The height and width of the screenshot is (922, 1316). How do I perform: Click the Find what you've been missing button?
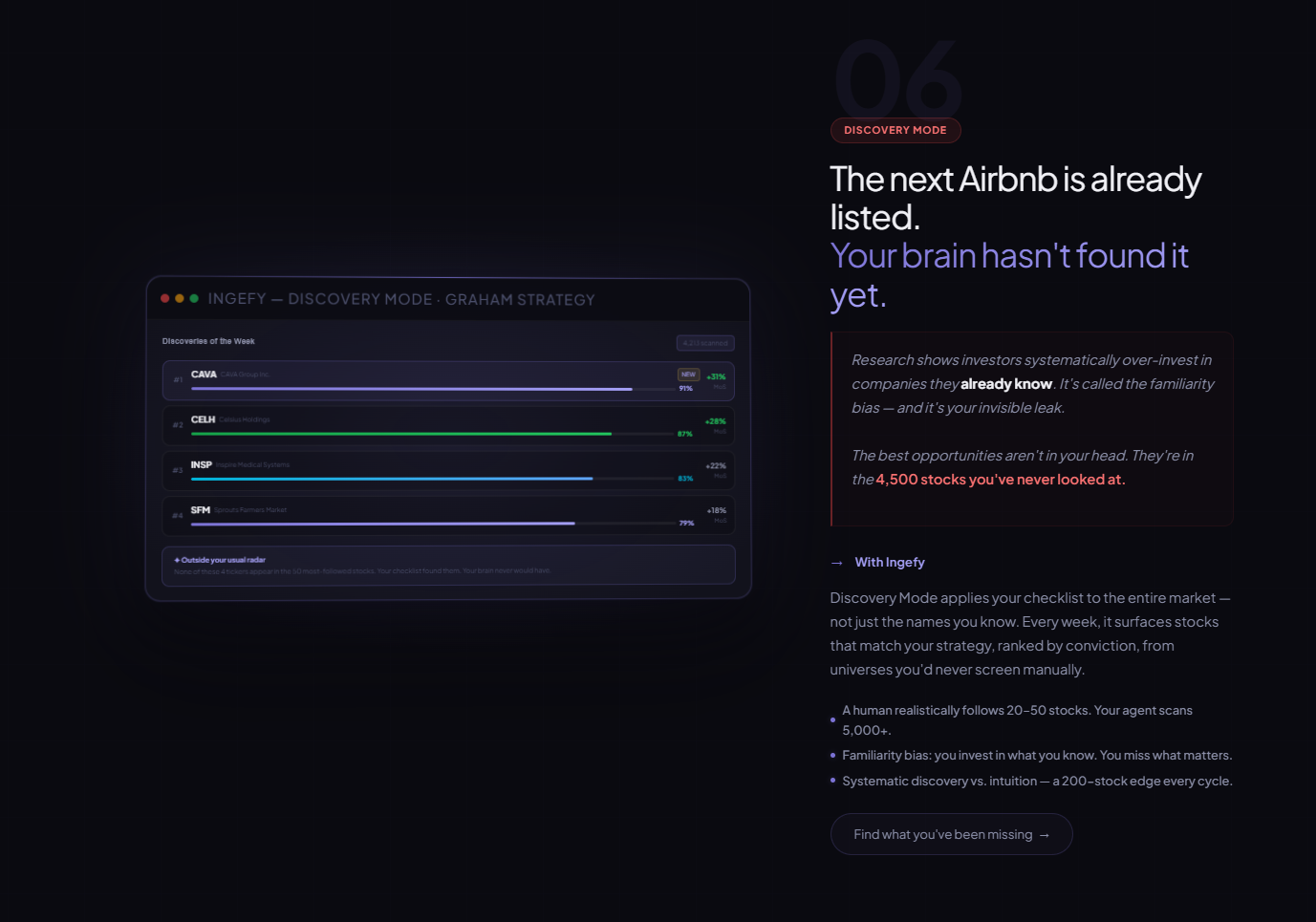coord(951,834)
